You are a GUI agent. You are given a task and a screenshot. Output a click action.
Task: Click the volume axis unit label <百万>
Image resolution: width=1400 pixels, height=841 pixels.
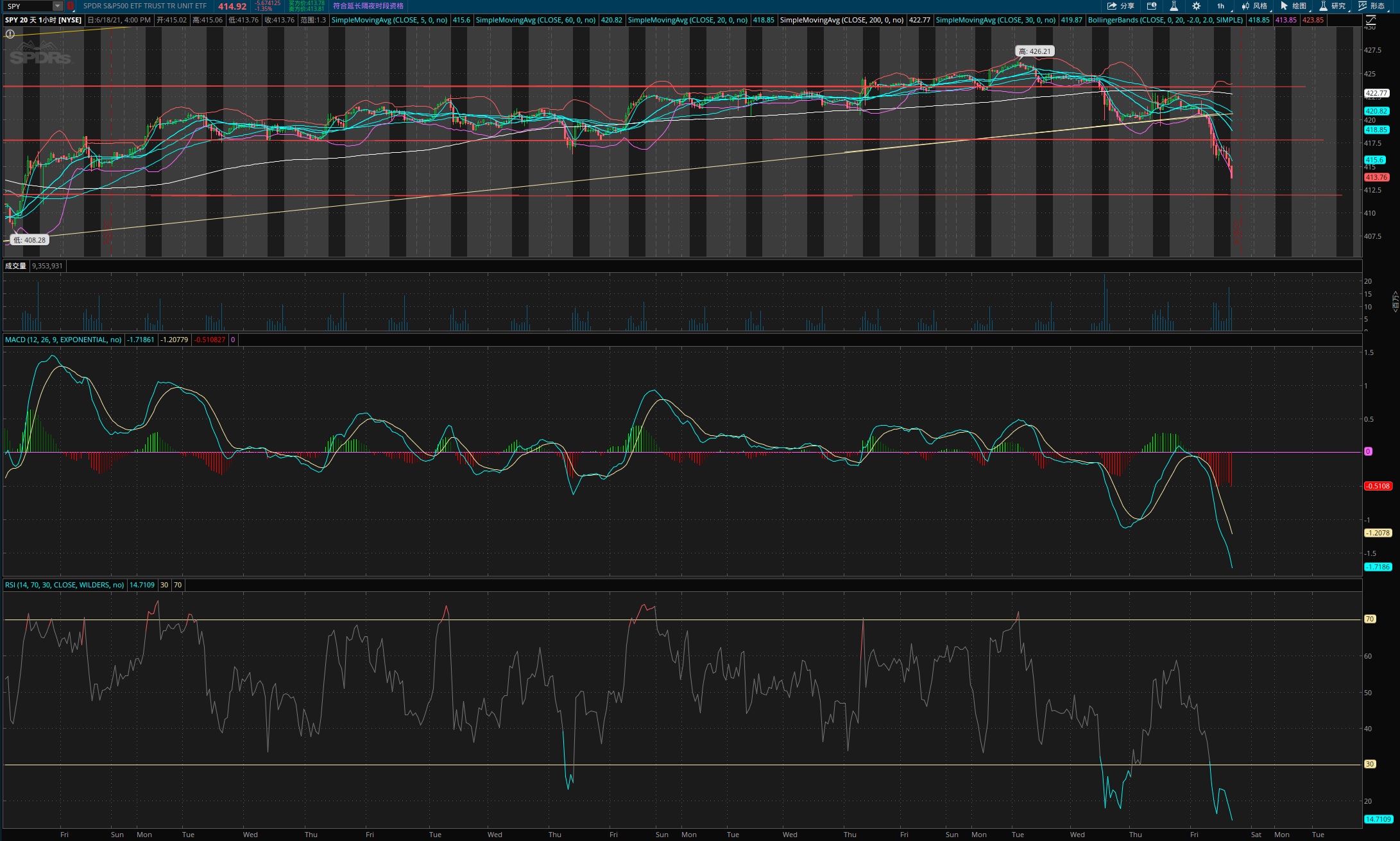[1396, 302]
